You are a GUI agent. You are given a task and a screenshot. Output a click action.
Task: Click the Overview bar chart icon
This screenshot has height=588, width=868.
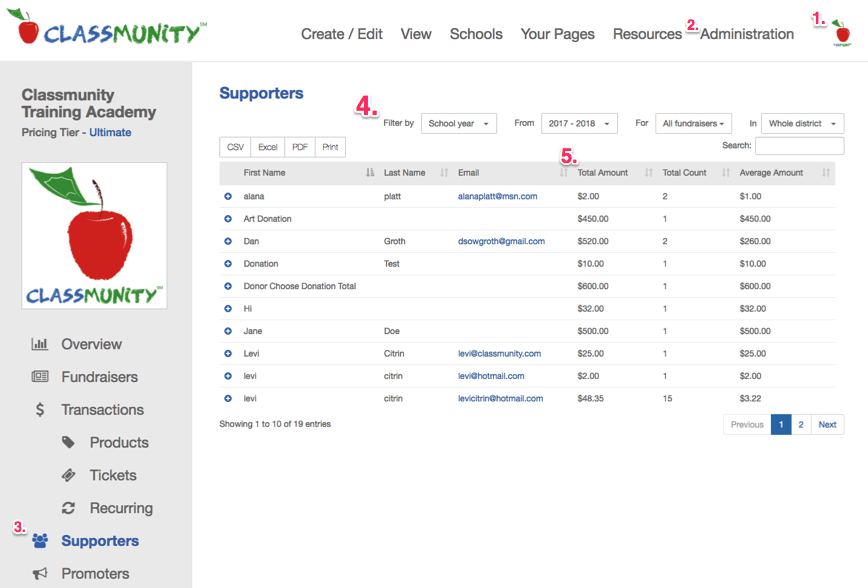click(x=39, y=344)
